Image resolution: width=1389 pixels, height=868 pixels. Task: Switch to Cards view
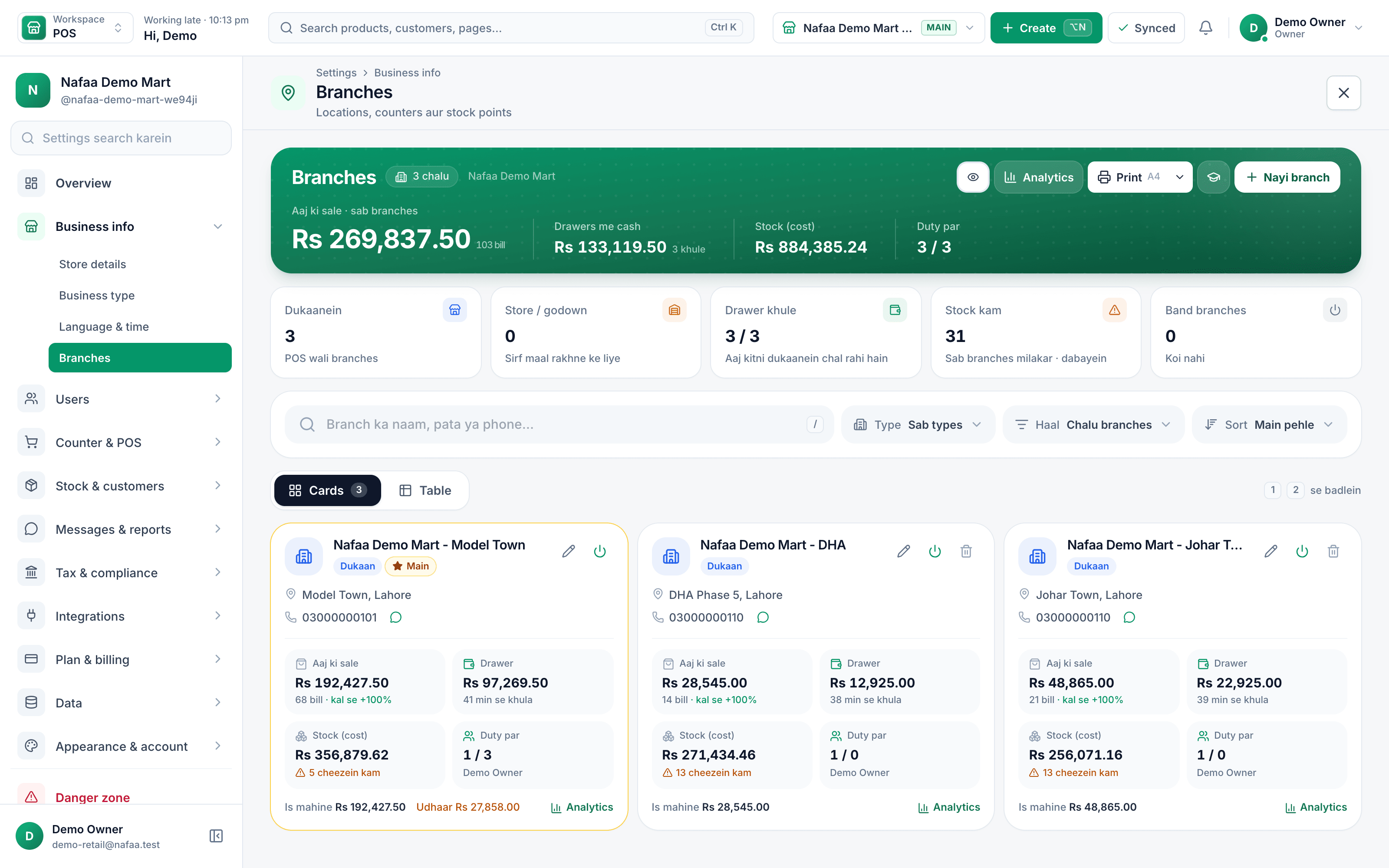pyautogui.click(x=328, y=490)
